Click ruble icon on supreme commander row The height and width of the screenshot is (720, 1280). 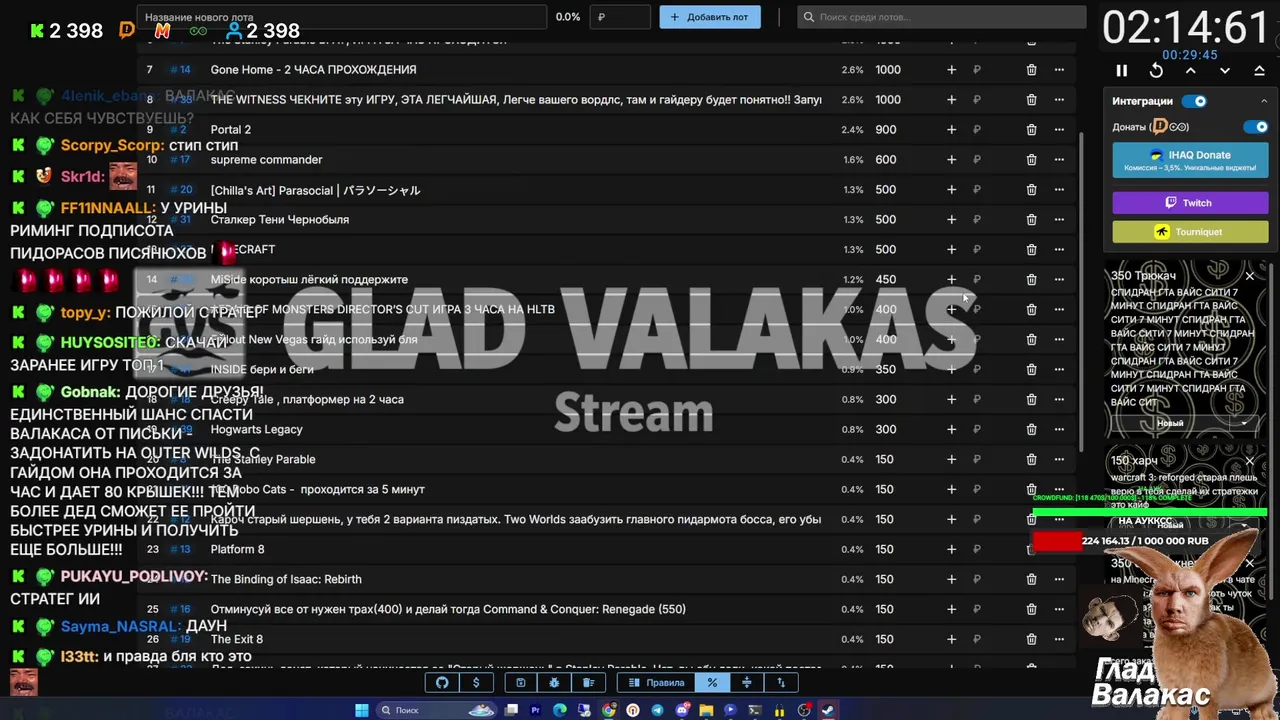click(x=977, y=160)
